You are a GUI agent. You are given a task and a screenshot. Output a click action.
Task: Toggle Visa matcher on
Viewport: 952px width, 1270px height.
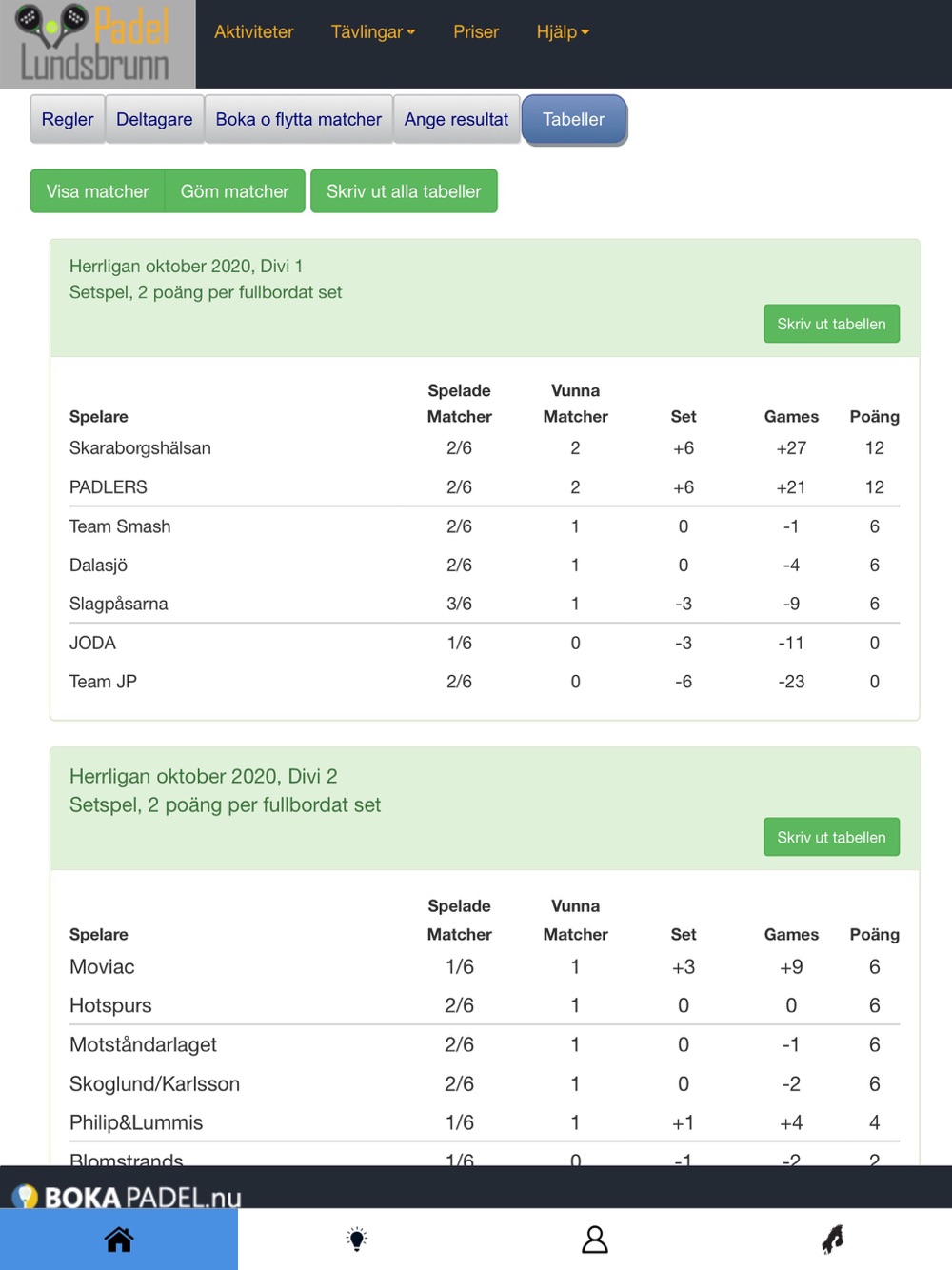[97, 191]
